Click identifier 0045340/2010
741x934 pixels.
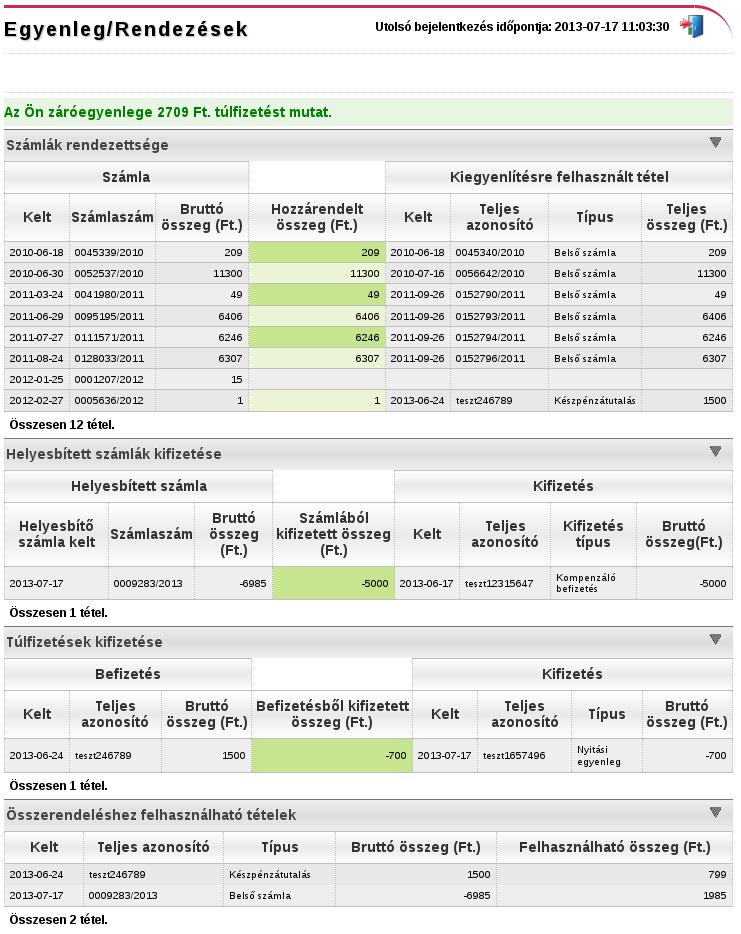click(x=490, y=253)
